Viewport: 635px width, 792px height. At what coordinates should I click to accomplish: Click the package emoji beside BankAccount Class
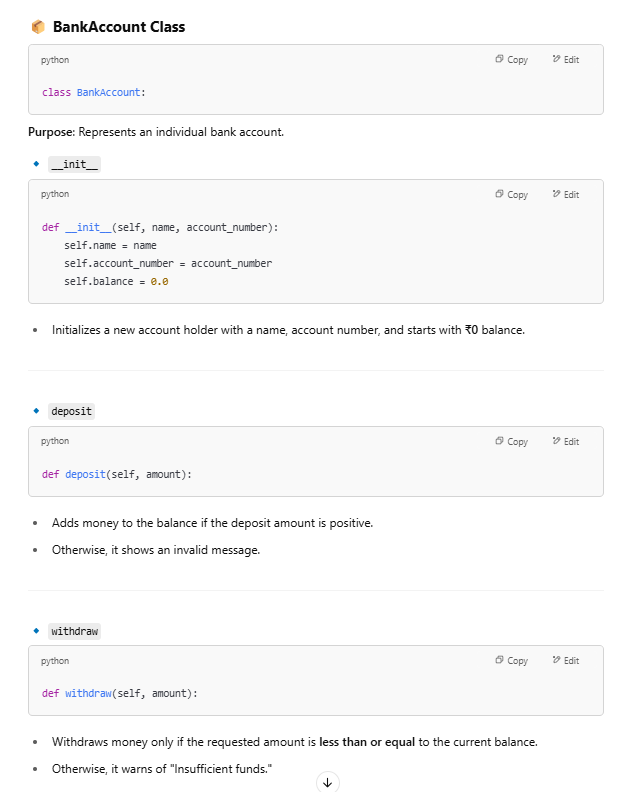point(38,27)
